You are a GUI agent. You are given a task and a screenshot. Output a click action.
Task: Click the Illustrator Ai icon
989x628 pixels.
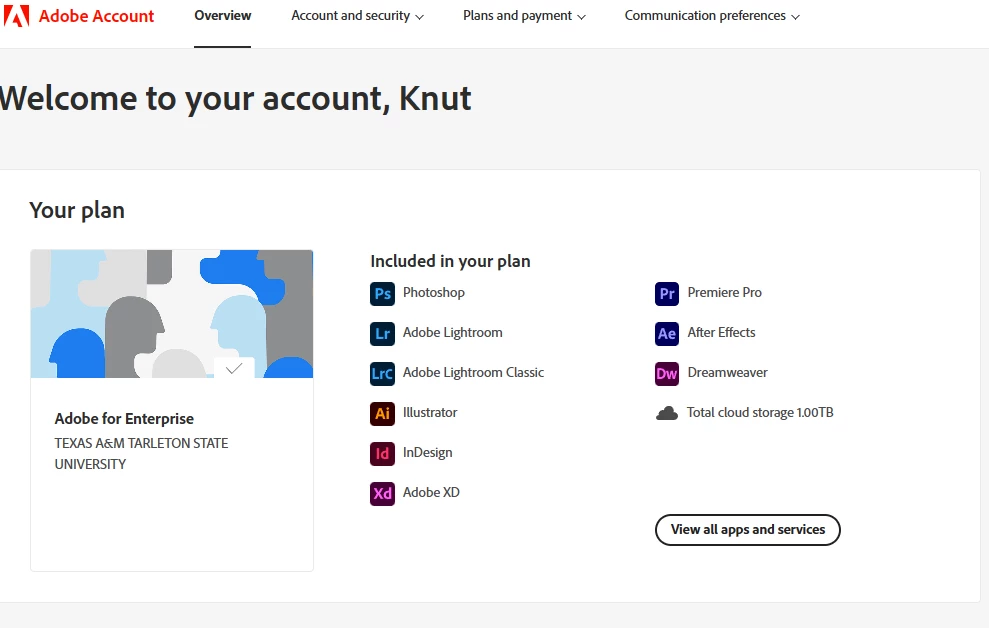[382, 414]
